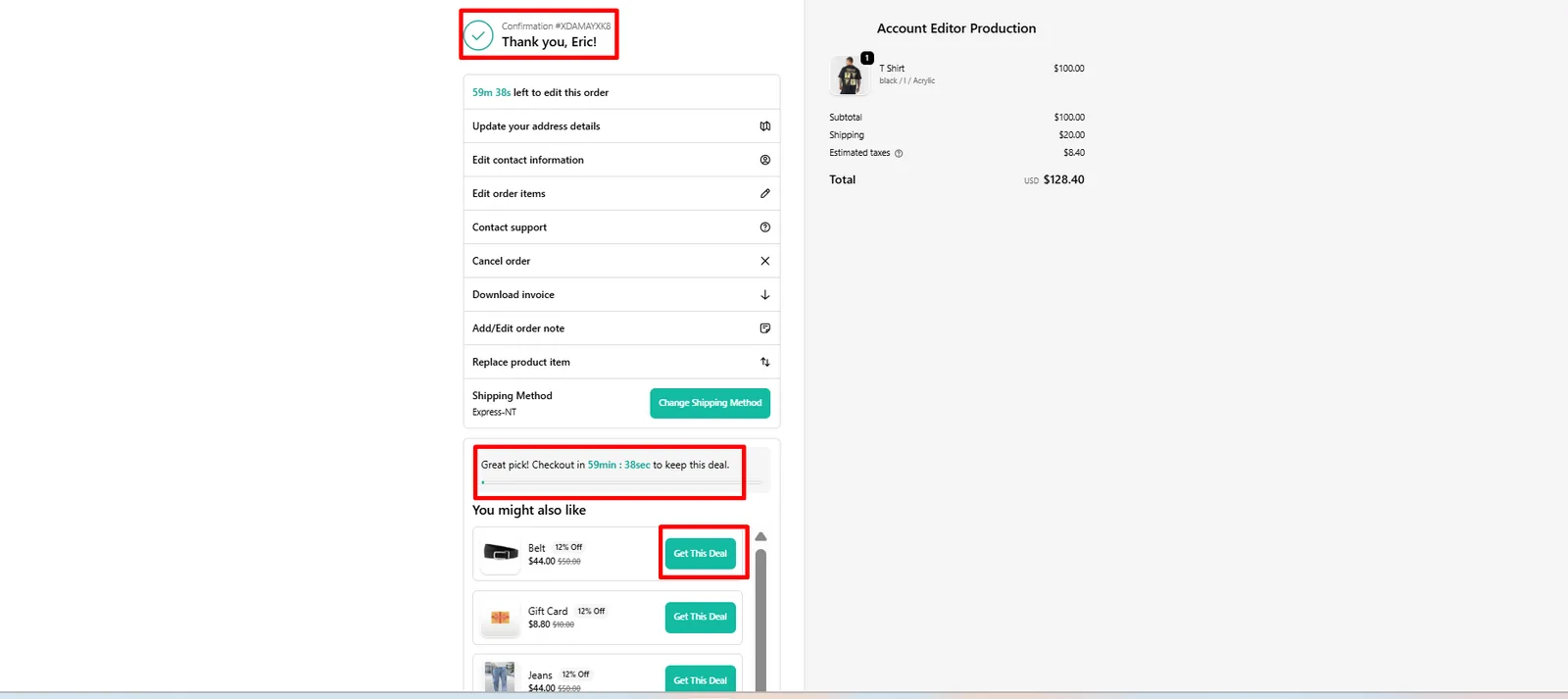Click the info icon next to Estimated taxes
Image resolution: width=1568 pixels, height=699 pixels.
coord(899,153)
